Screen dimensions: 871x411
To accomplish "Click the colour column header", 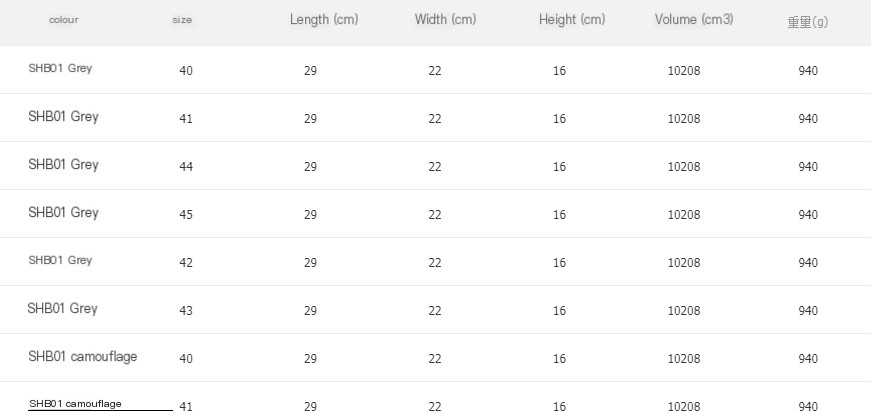I will pos(64,20).
